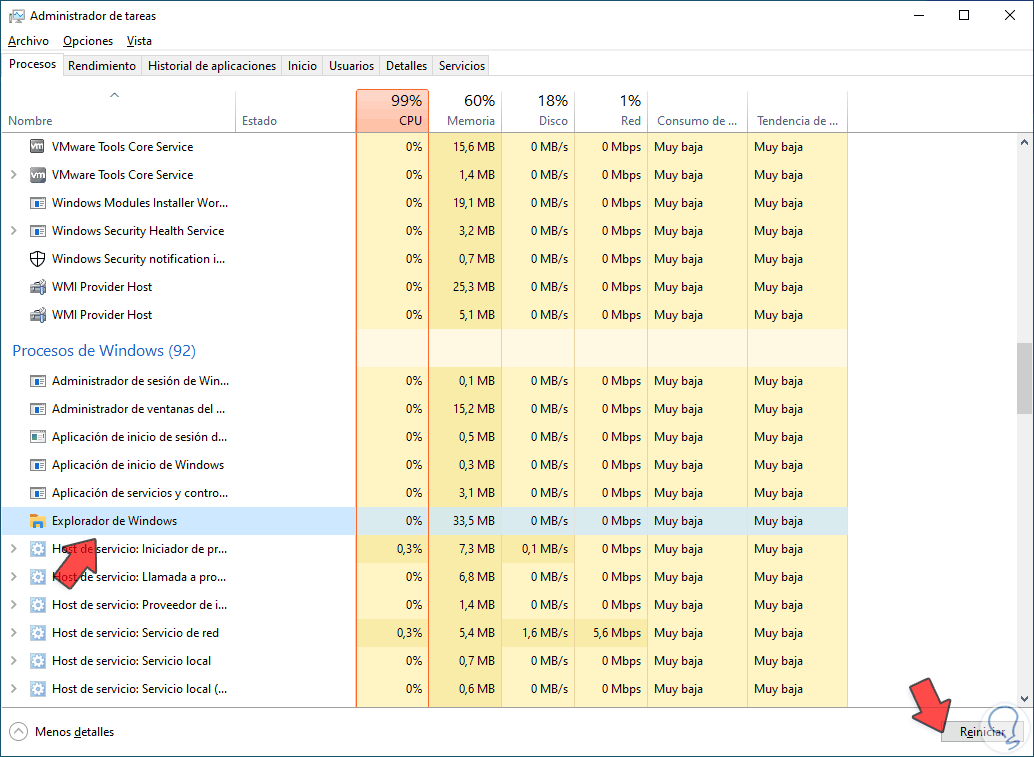Click the Reiniciar button

[x=981, y=732]
